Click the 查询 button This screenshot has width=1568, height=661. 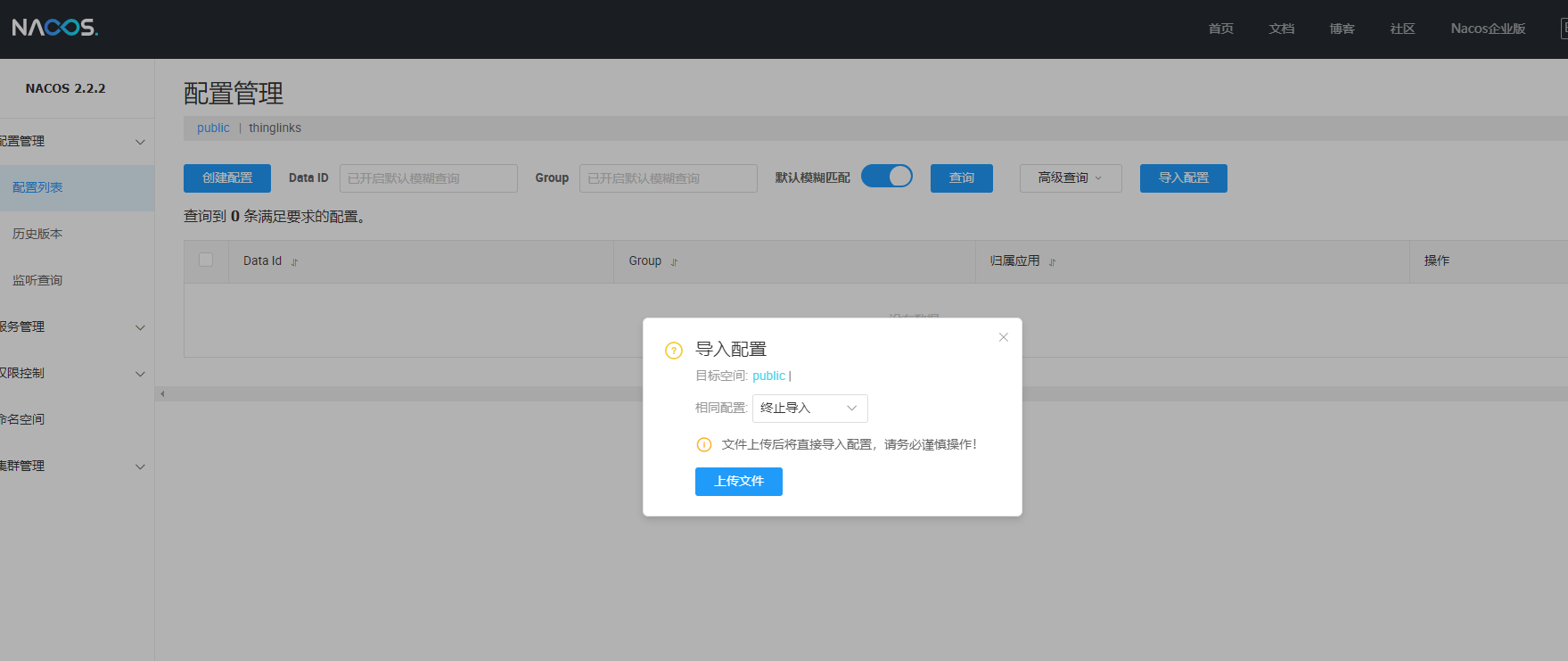[962, 178]
